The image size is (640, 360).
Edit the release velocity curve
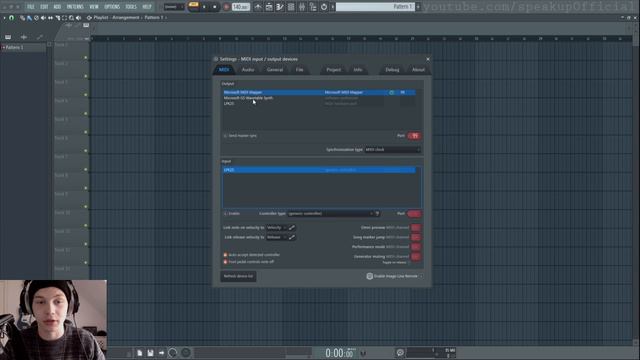(292, 238)
